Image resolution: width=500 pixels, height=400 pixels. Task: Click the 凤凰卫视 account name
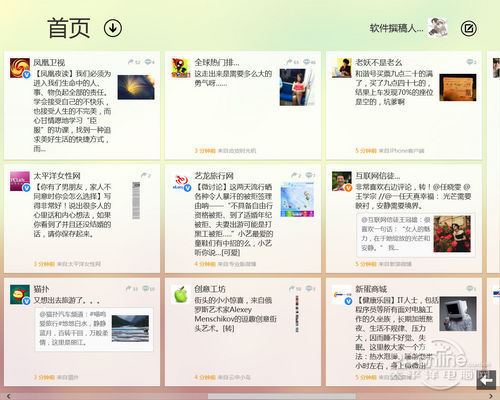[x=49, y=62]
